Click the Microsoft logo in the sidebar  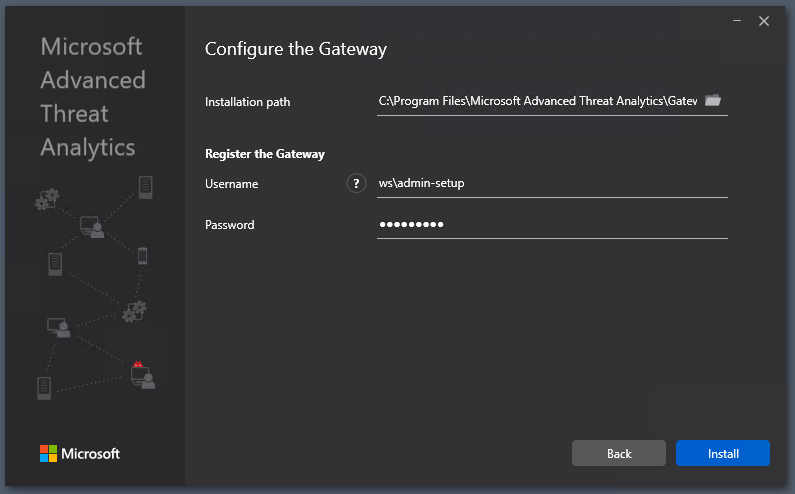tap(80, 453)
